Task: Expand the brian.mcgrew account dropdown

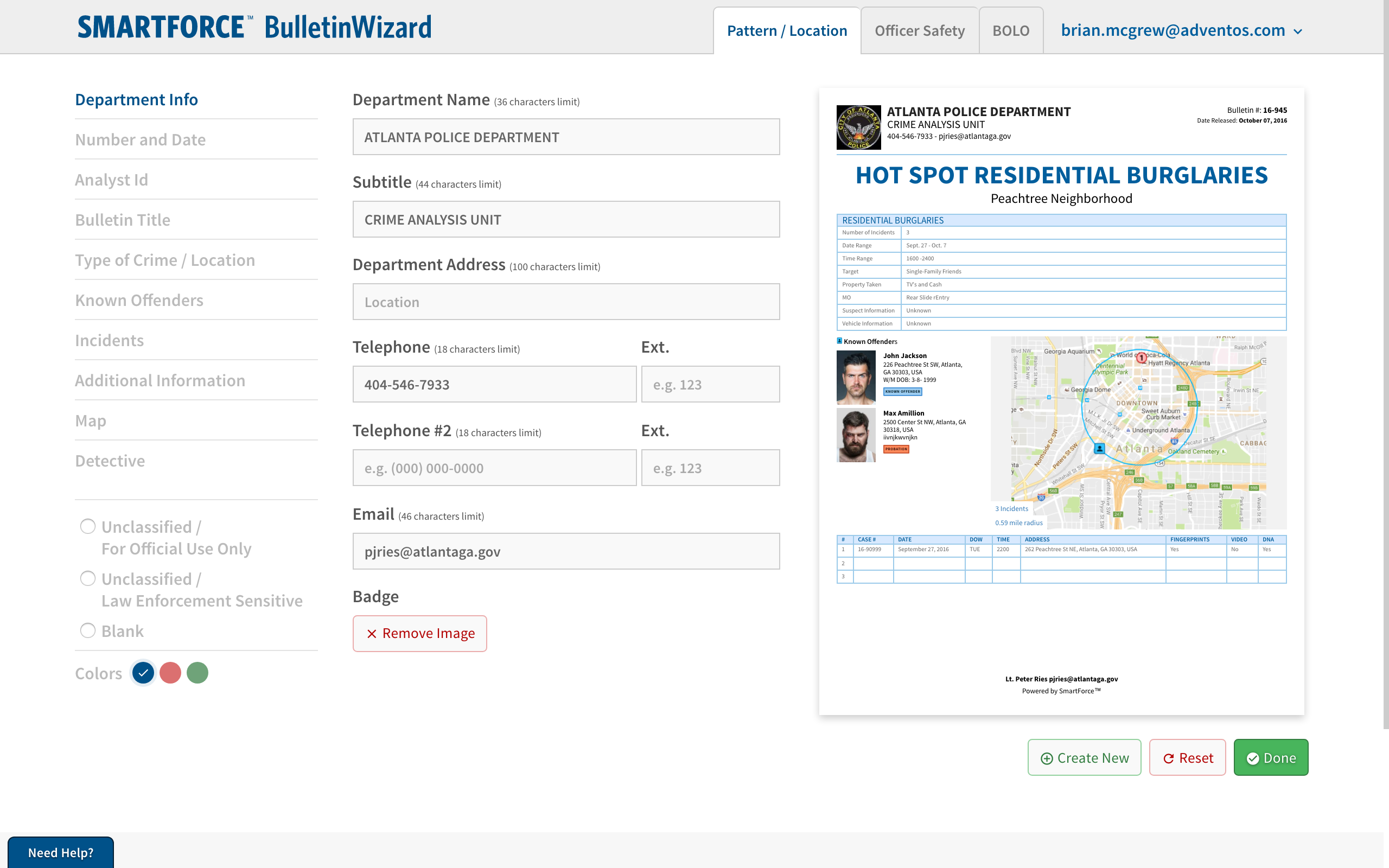Action: [1298, 31]
